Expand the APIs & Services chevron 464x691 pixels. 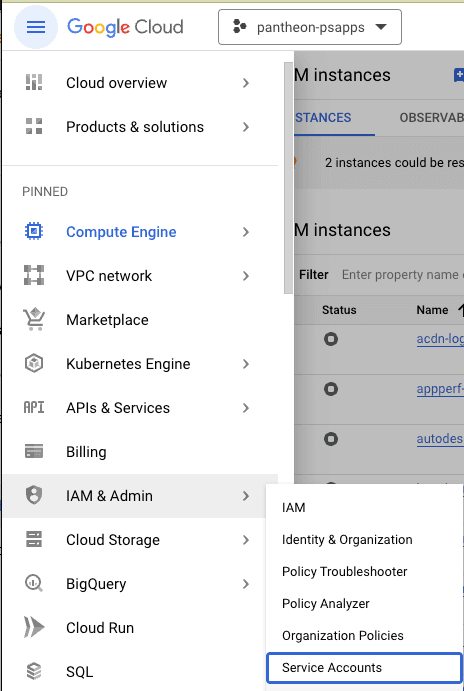tap(246, 408)
